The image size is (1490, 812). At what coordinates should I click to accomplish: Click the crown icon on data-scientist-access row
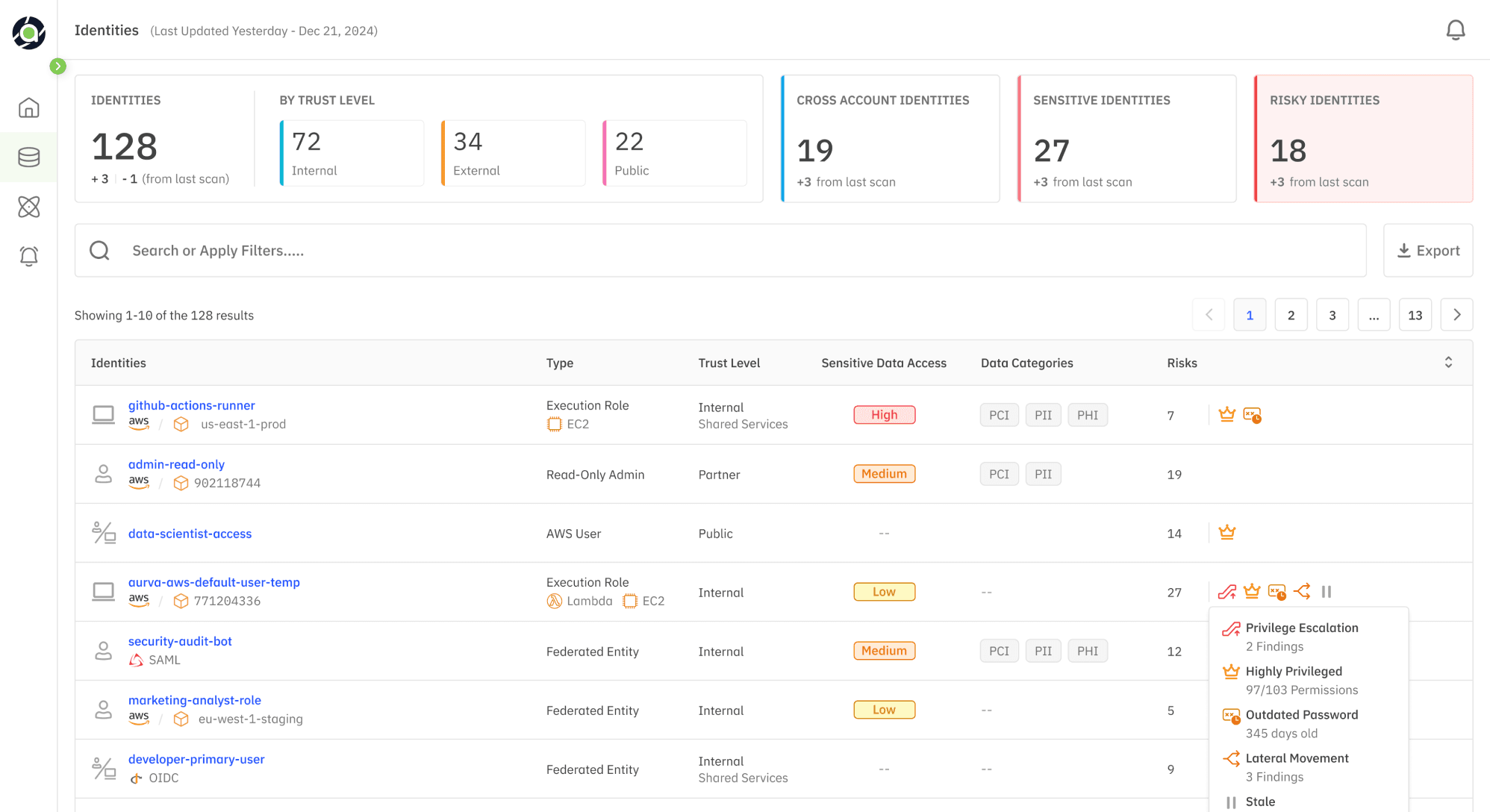coord(1226,533)
